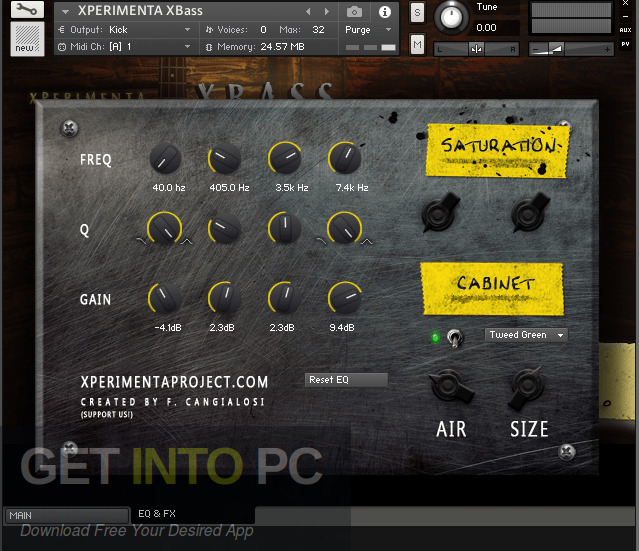This screenshot has width=639, height=551.
Task: Mute the instrument with M button
Action: (x=417, y=44)
